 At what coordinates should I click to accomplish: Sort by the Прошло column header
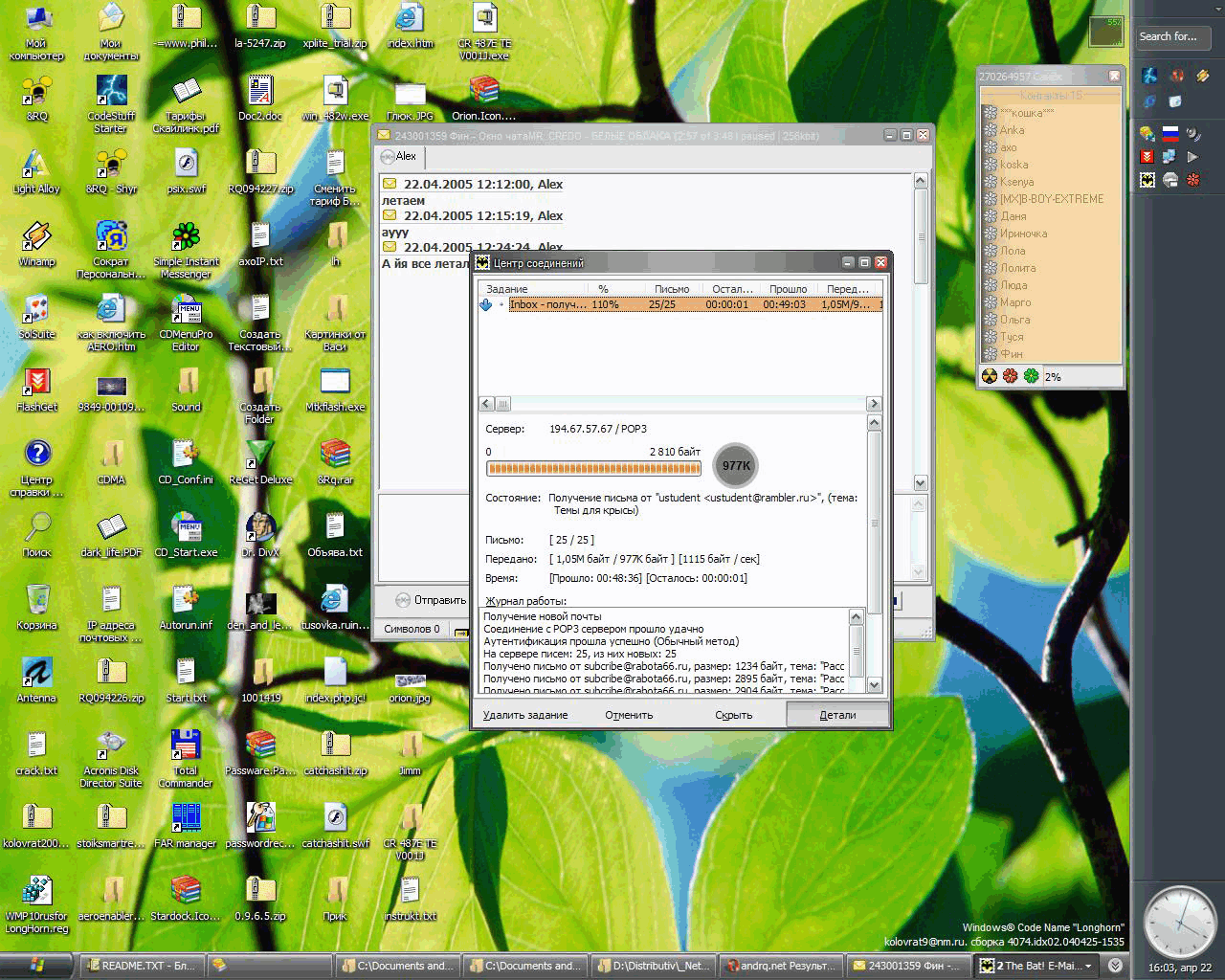pos(788,289)
